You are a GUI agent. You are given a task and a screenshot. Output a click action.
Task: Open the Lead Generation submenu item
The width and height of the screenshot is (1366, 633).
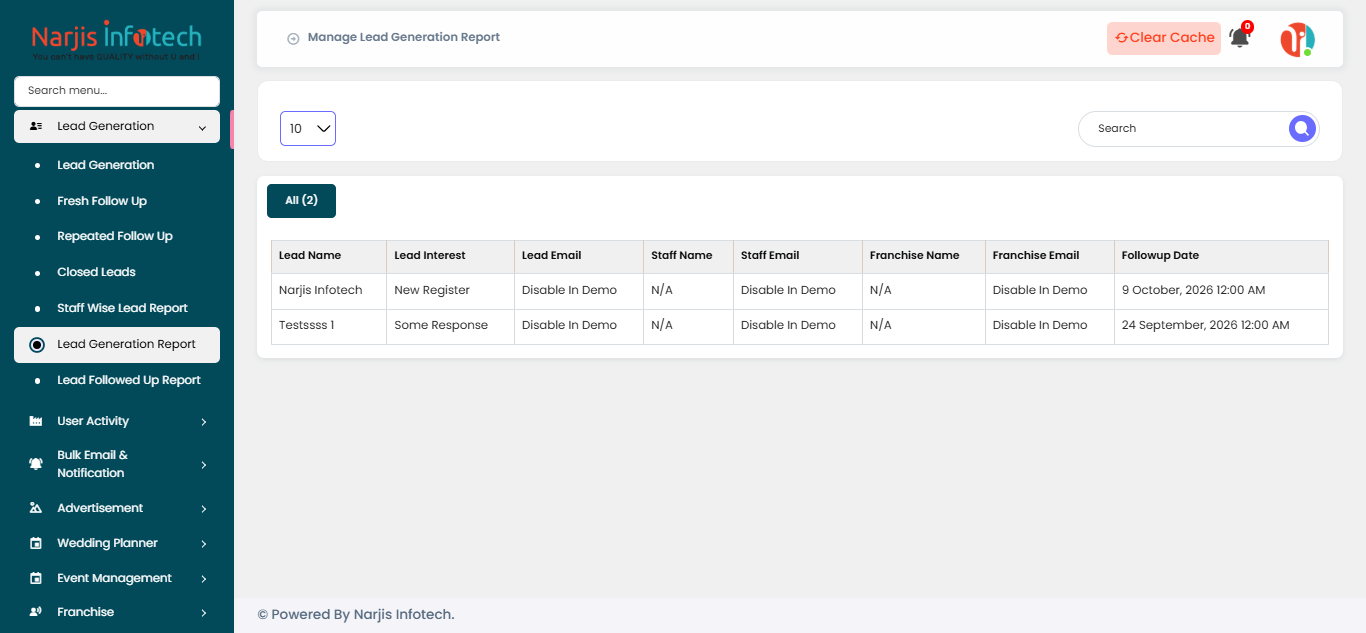tap(105, 165)
